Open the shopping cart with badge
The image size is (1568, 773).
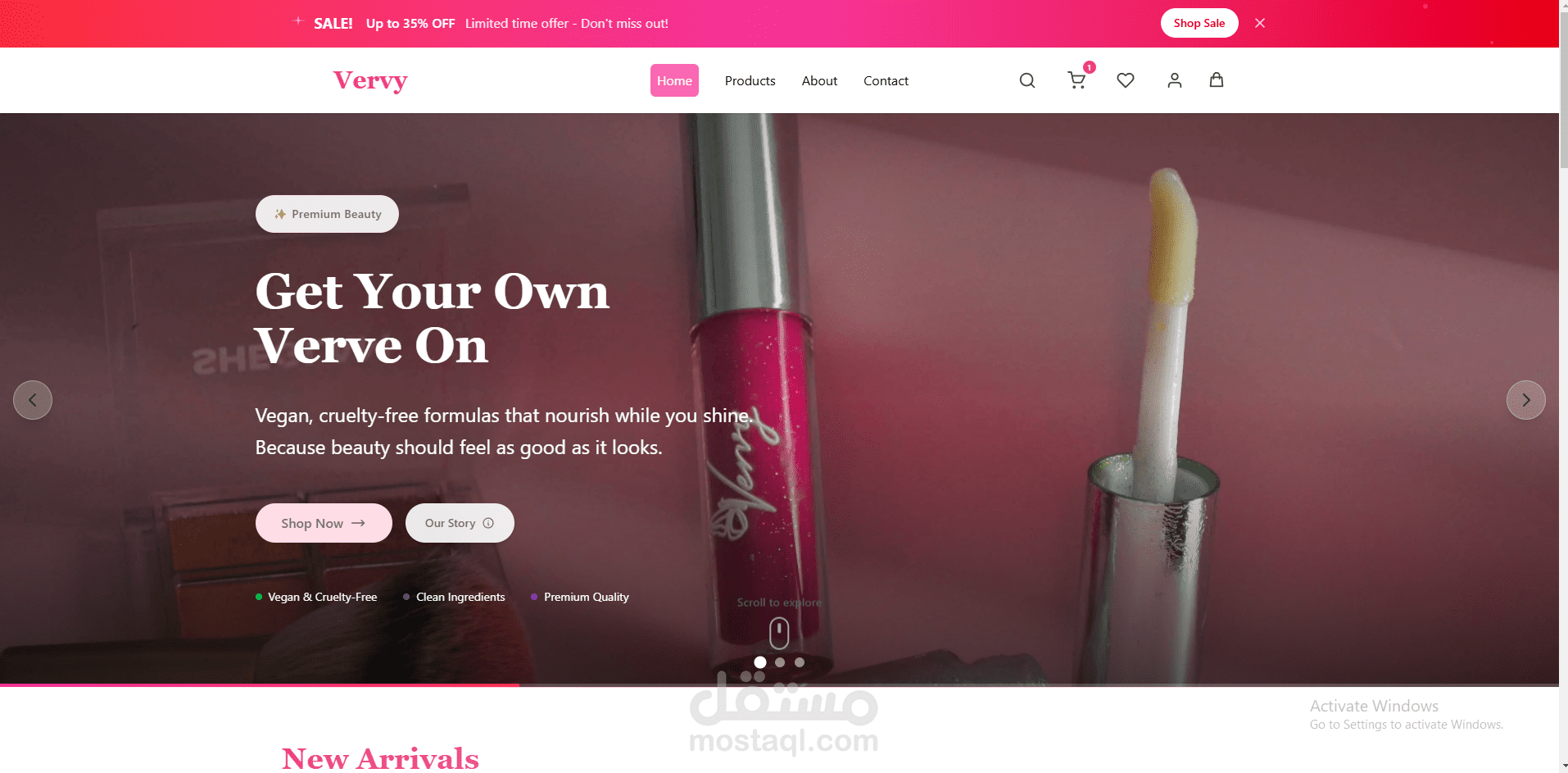pyautogui.click(x=1077, y=80)
